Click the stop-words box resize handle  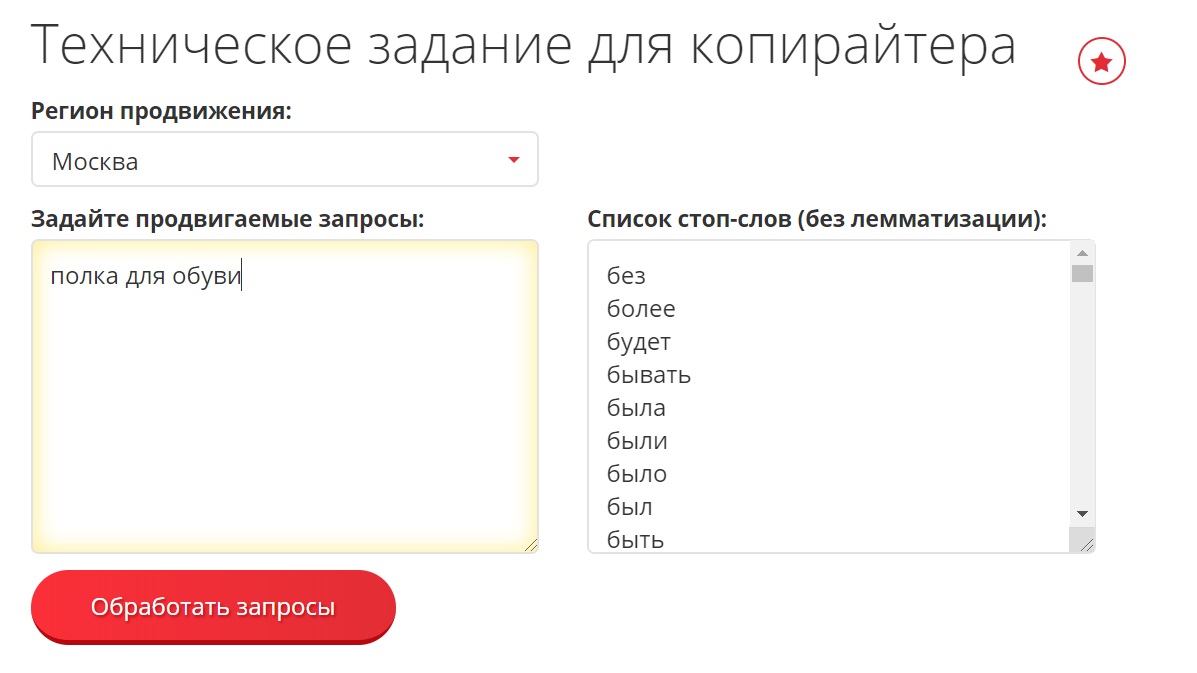(x=1086, y=544)
